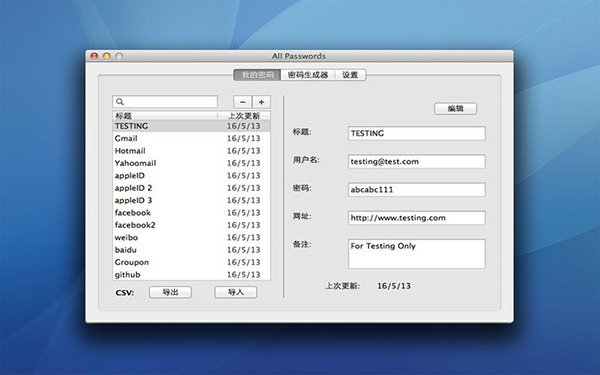Image resolution: width=600 pixels, height=375 pixels.
Task: Click the search magnifier icon
Action: coord(120,102)
